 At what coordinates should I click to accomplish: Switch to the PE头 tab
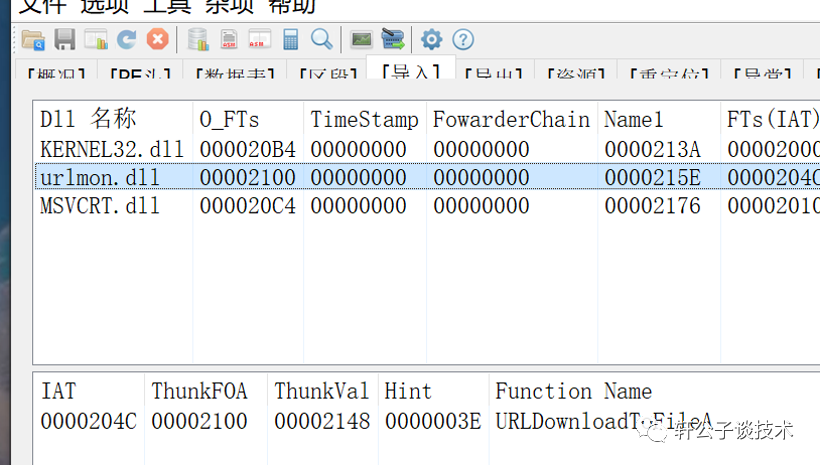click(141, 71)
